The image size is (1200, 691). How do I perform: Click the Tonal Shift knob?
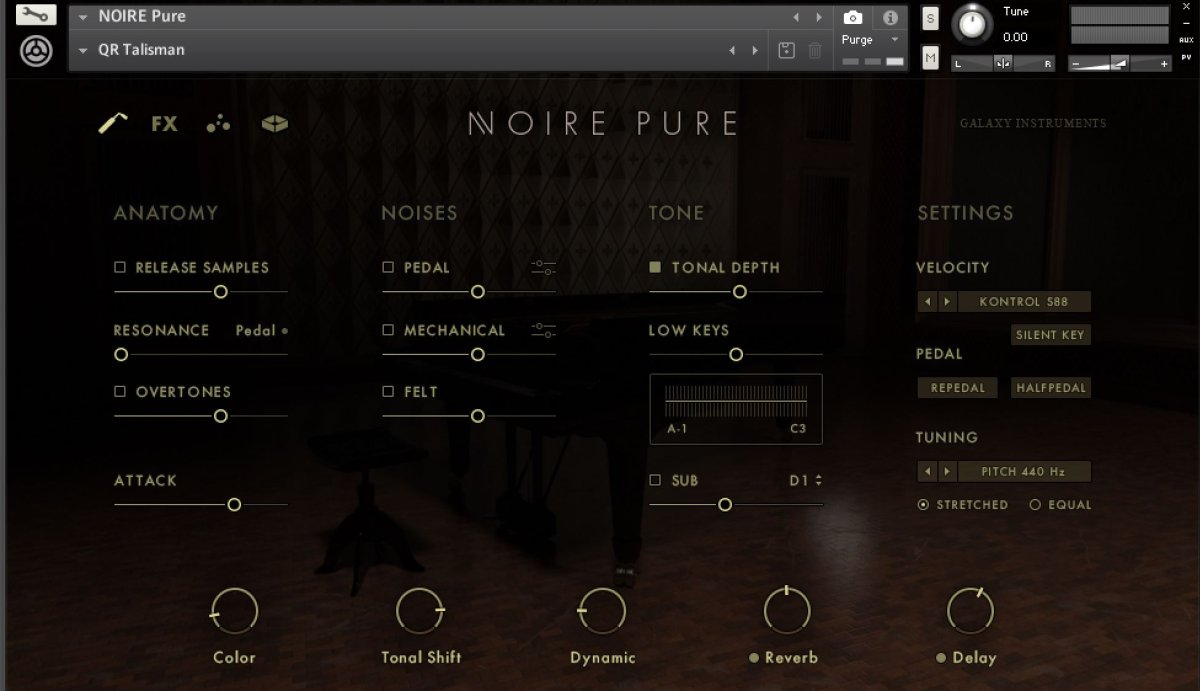click(420, 611)
